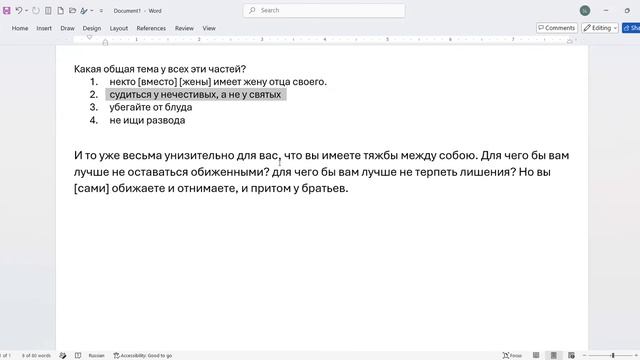
Task: Click inside the Search box
Action: [324, 11]
